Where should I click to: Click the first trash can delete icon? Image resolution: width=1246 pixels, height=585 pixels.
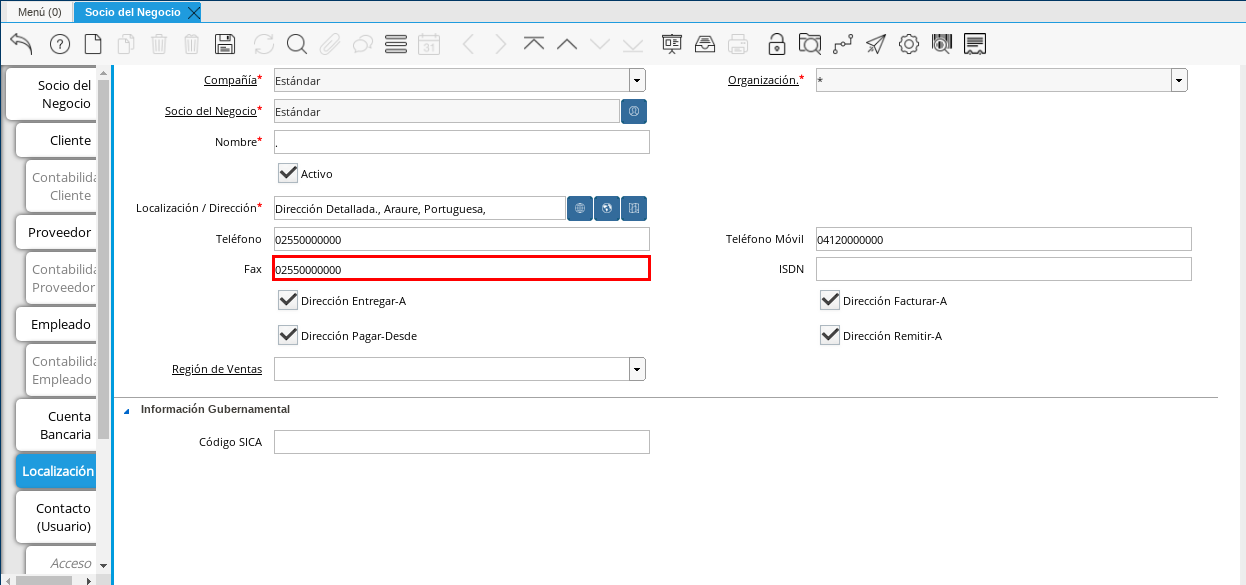(x=159, y=44)
